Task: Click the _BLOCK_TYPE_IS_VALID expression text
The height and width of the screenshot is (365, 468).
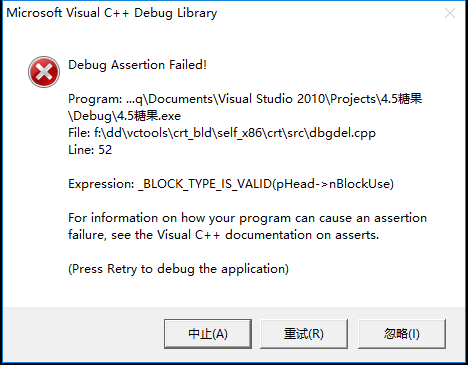Action: click(205, 184)
